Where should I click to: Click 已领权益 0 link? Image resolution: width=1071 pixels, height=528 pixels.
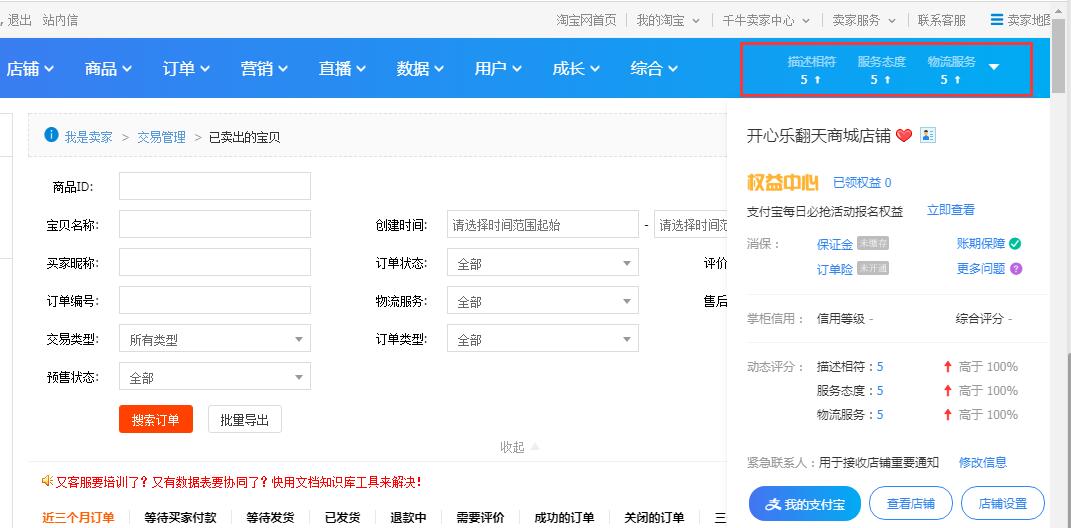862,182
